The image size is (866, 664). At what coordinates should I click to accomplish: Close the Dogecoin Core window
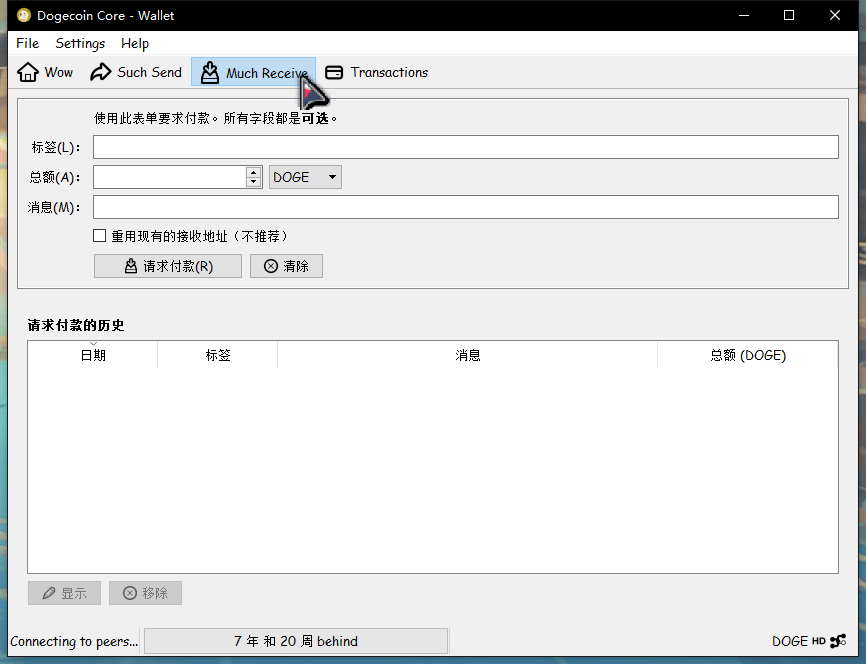pyautogui.click(x=835, y=15)
